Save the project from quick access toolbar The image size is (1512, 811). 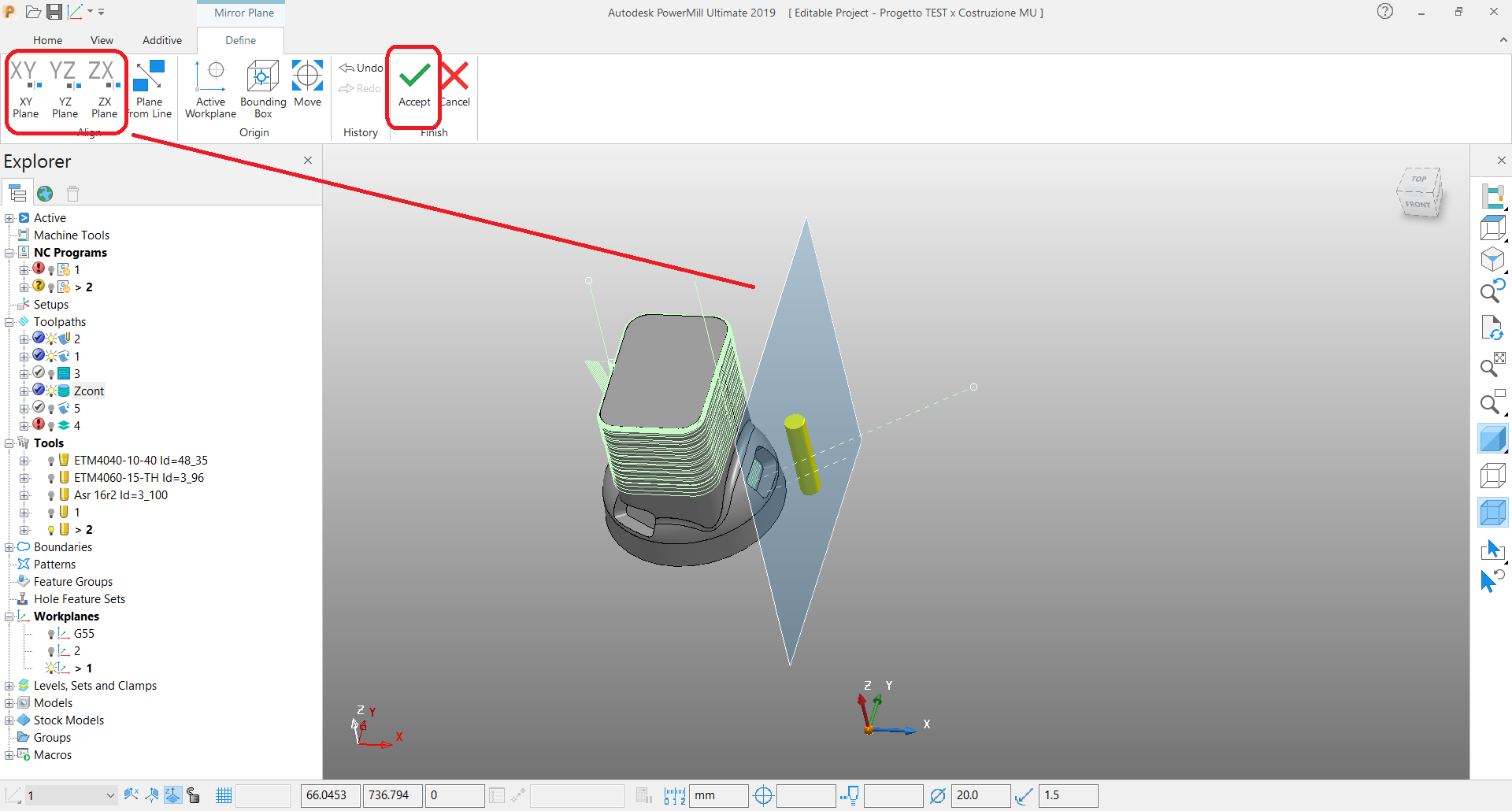(x=54, y=12)
